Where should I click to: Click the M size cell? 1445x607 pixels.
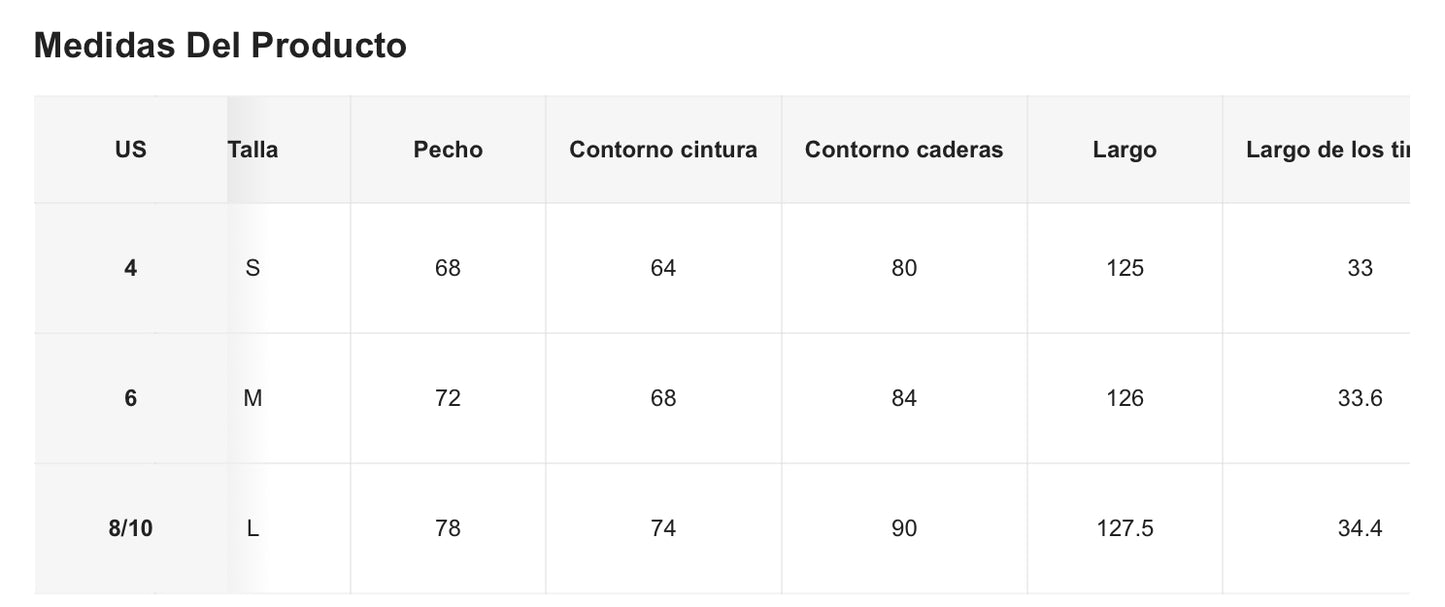point(253,398)
